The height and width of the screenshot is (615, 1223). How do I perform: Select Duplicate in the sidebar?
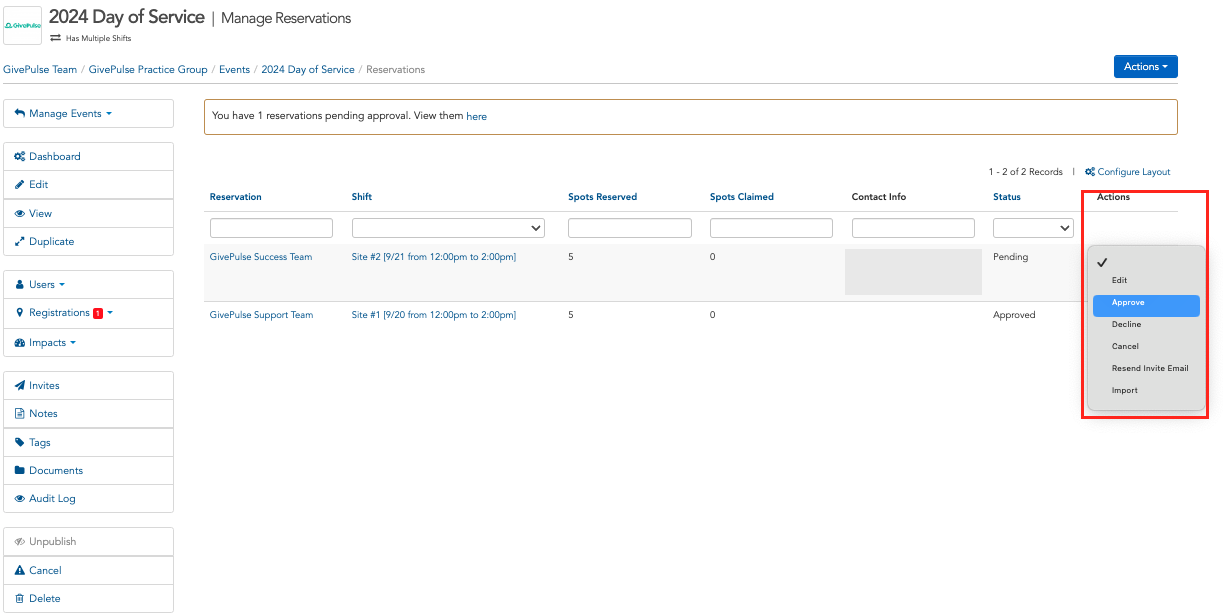pos(88,241)
